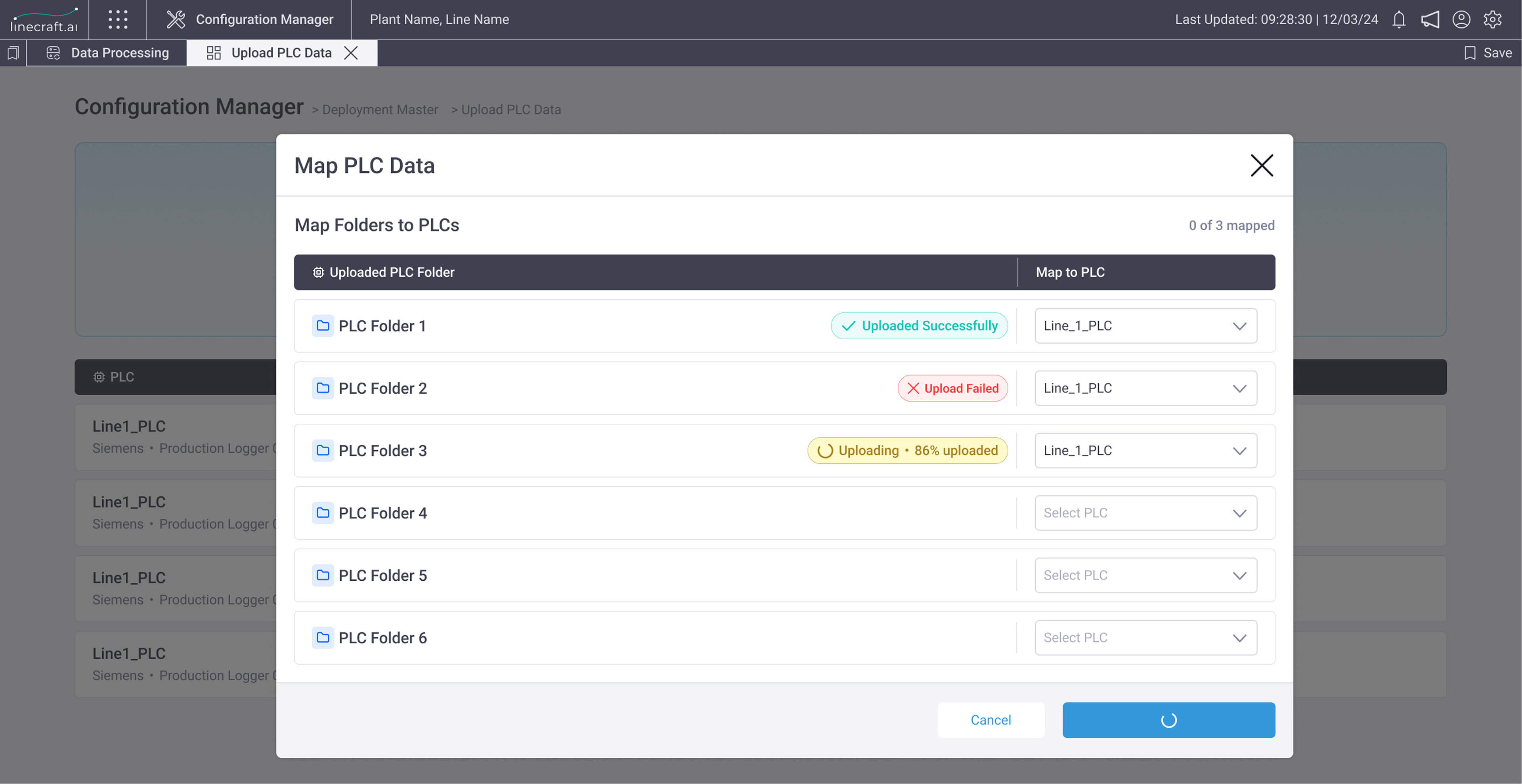Go to Deployment Master breadcrumb

pos(380,110)
